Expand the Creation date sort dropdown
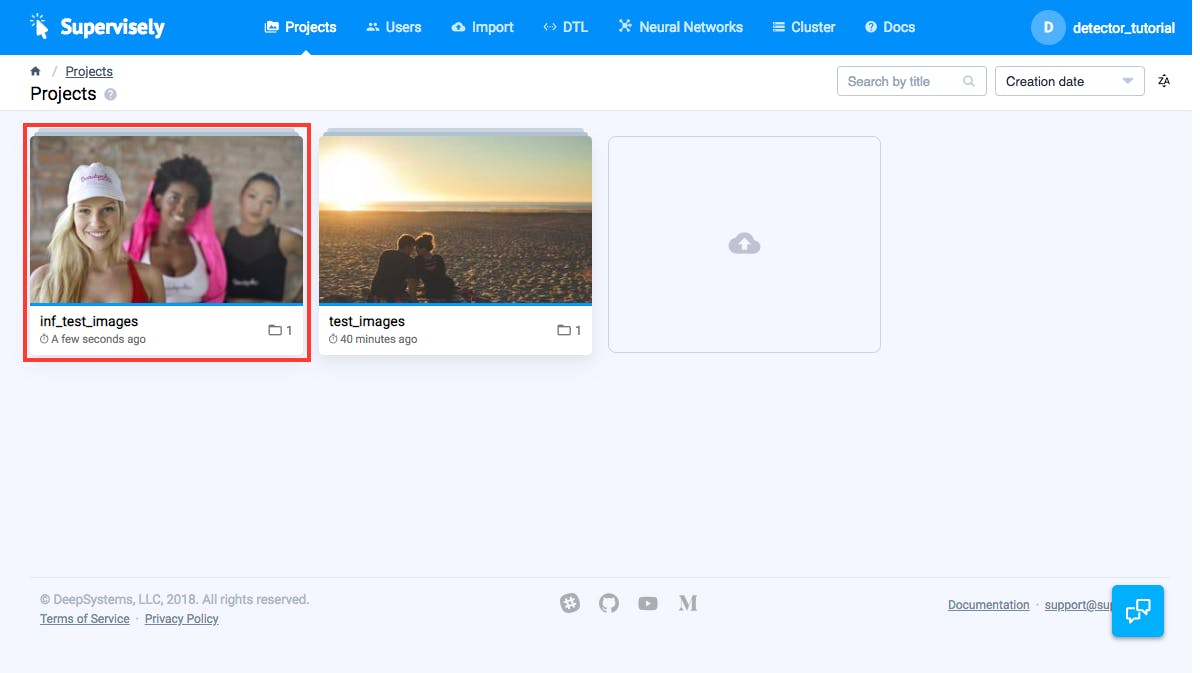1200x673 pixels. pyautogui.click(x=1069, y=81)
